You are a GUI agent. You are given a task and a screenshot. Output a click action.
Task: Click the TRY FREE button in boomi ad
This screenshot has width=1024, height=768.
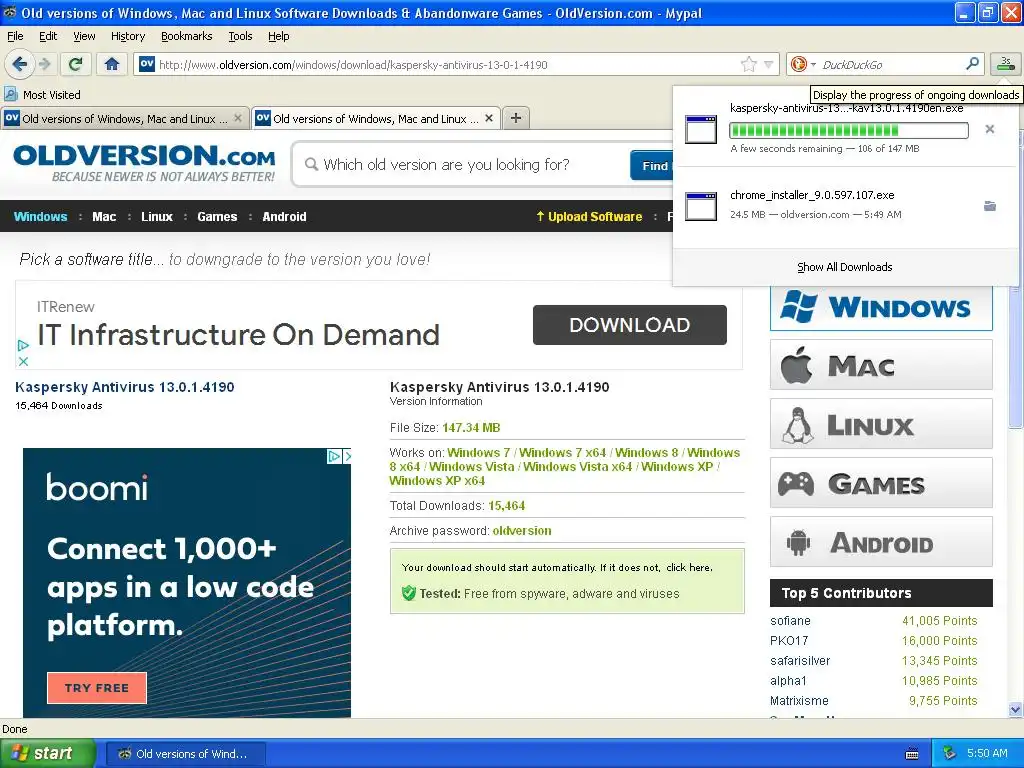pyautogui.click(x=97, y=688)
